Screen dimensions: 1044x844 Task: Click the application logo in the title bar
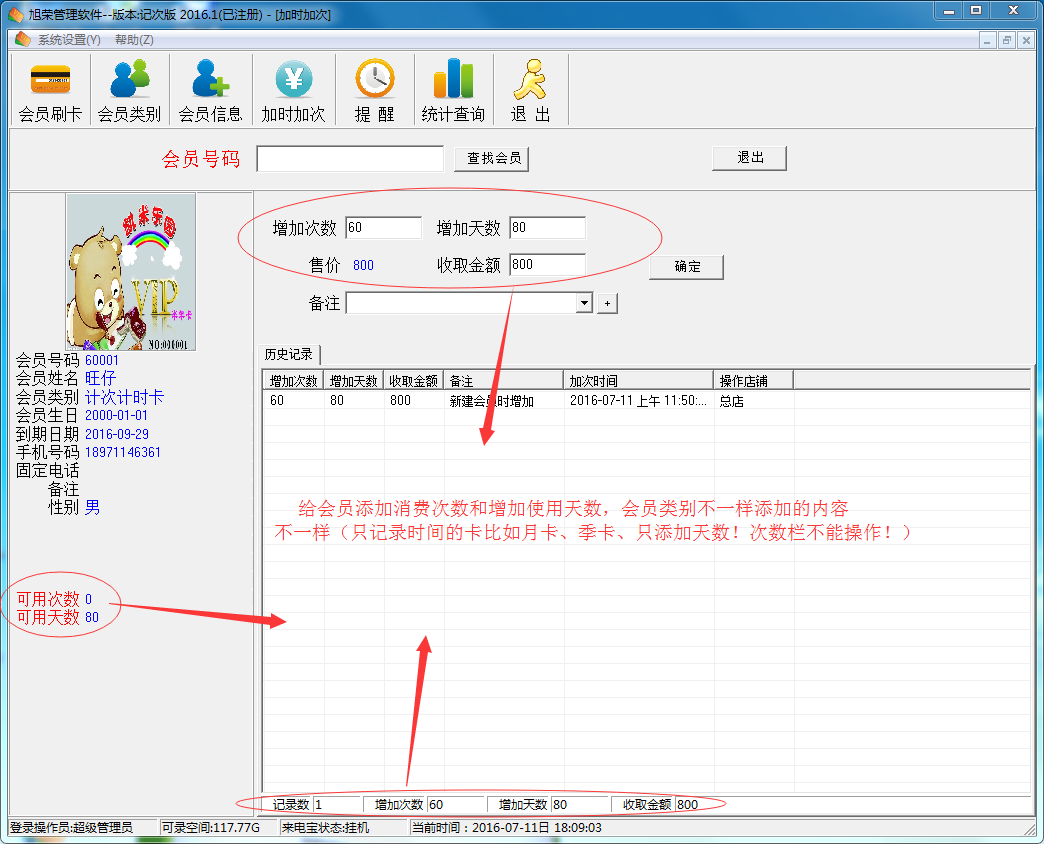14,13
